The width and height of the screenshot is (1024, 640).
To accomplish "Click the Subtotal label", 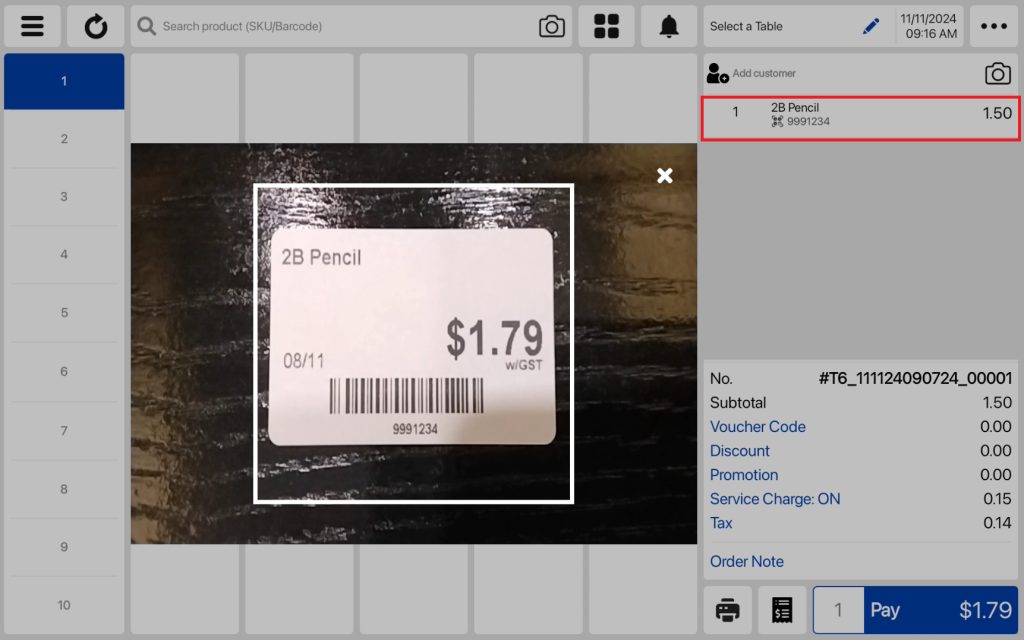I will pyautogui.click(x=738, y=403).
